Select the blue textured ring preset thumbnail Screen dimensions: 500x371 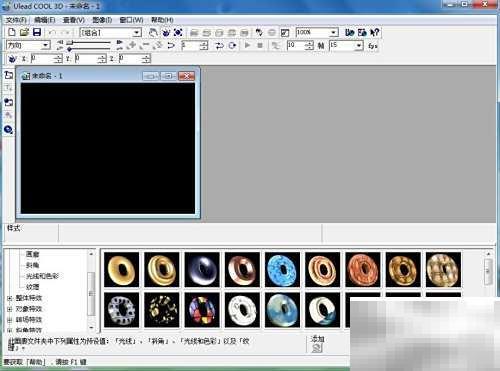coord(282,270)
